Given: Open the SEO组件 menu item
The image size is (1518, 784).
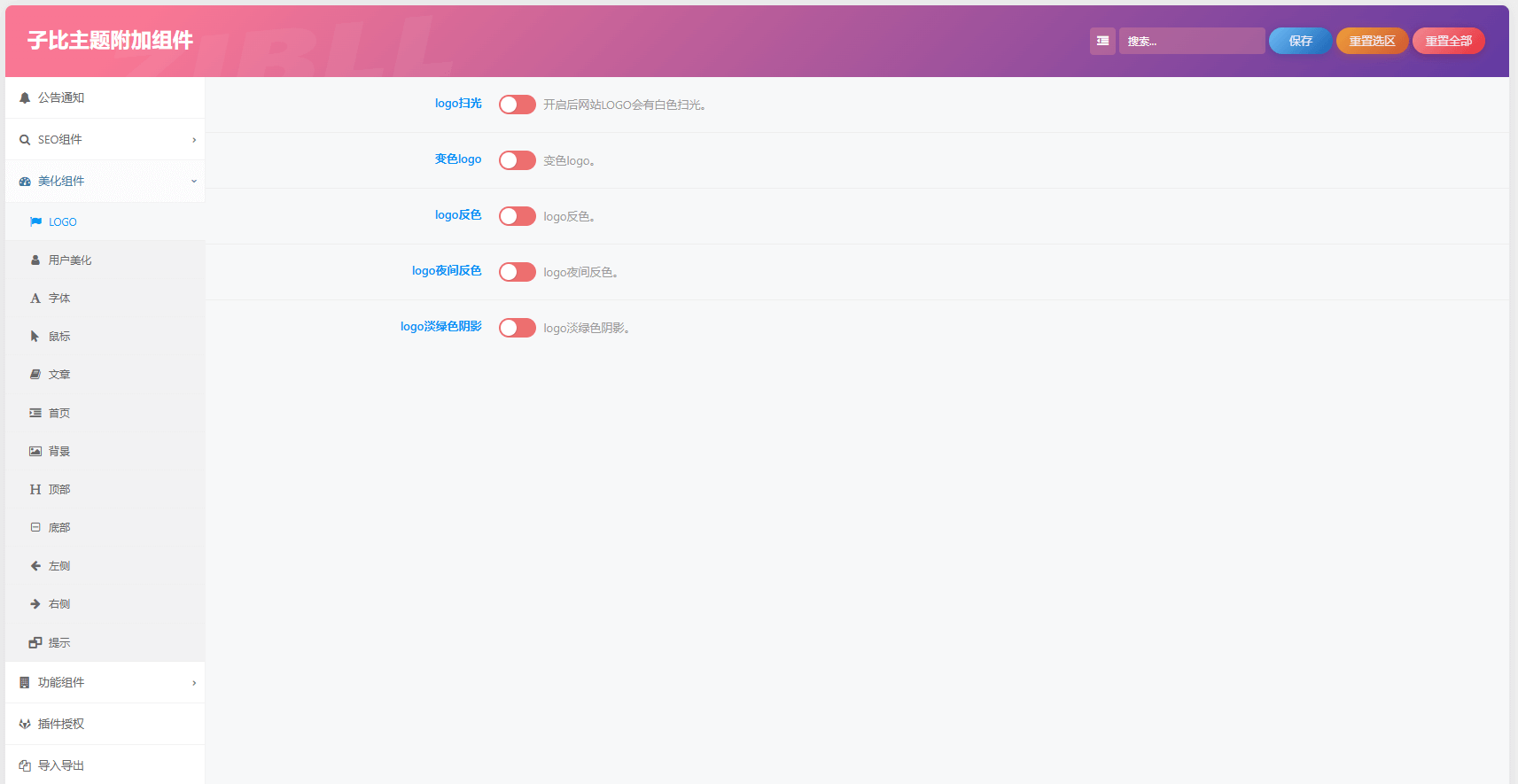Looking at the screenshot, I should click(105, 139).
